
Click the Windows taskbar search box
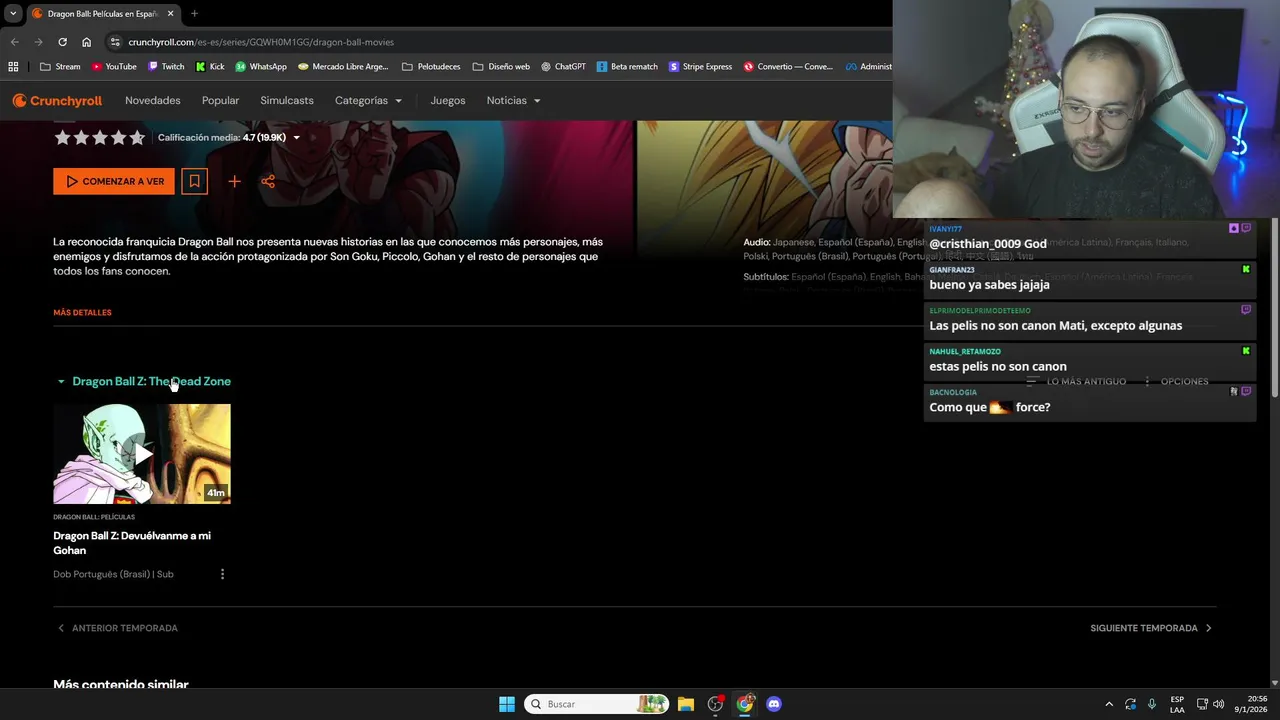click(x=596, y=704)
